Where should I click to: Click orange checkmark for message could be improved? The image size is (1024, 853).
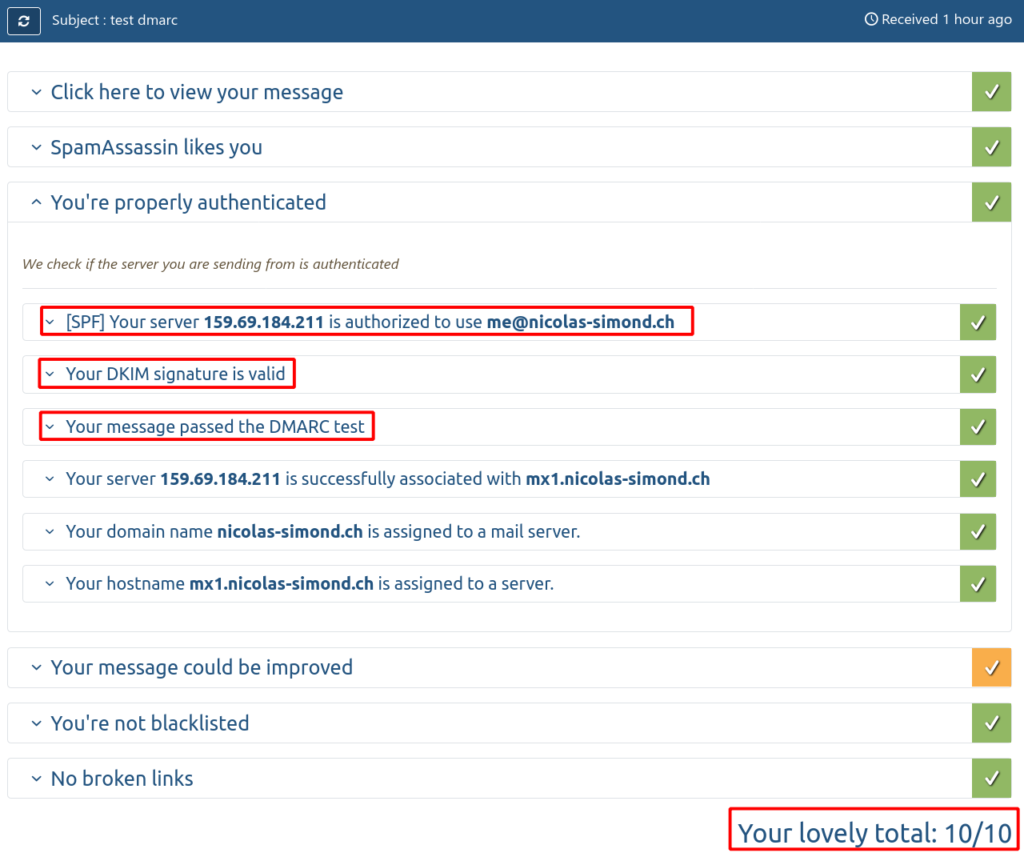(991, 667)
